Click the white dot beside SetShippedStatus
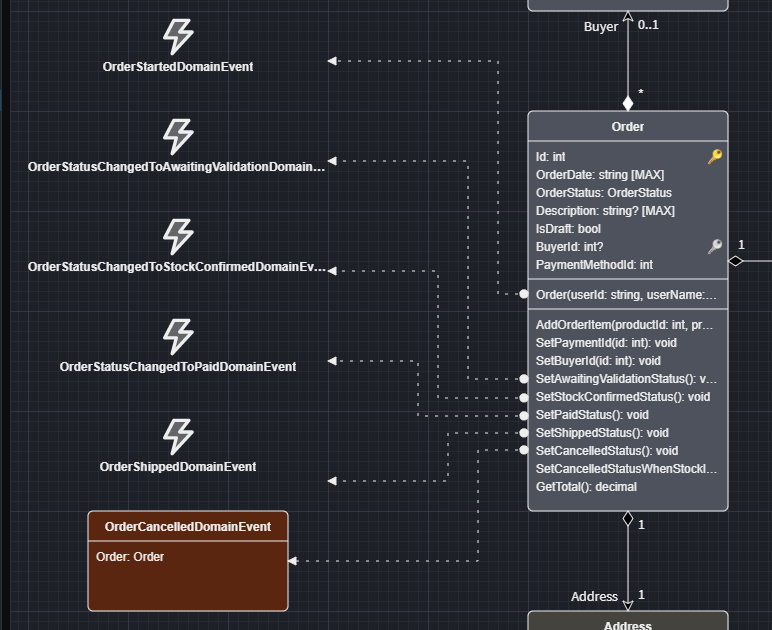 [x=524, y=433]
